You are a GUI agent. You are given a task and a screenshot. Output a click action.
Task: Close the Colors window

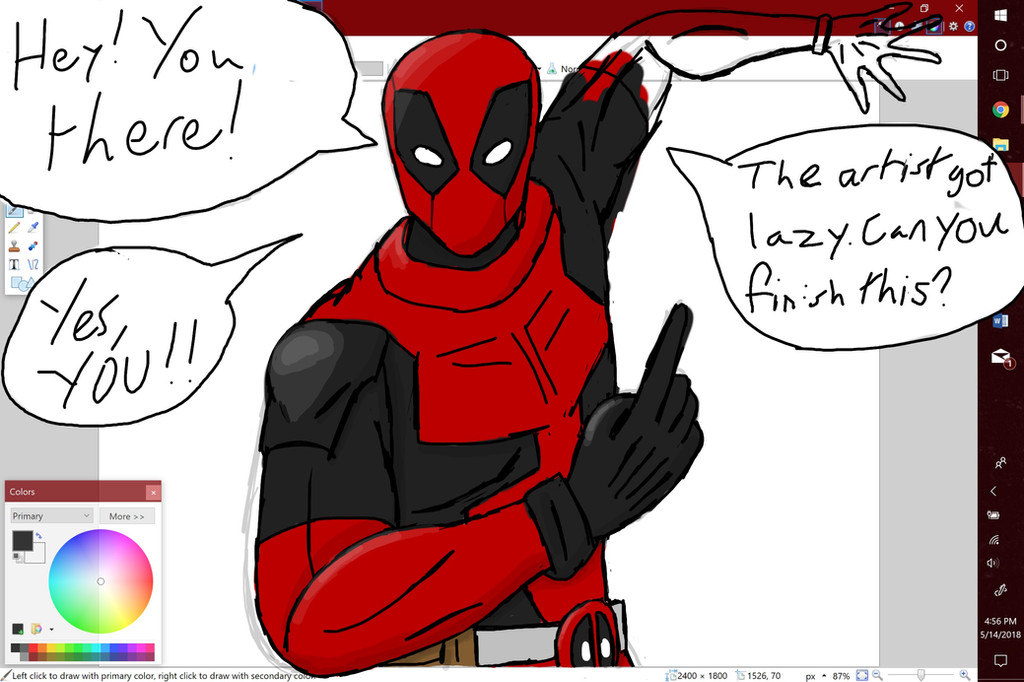point(153,492)
